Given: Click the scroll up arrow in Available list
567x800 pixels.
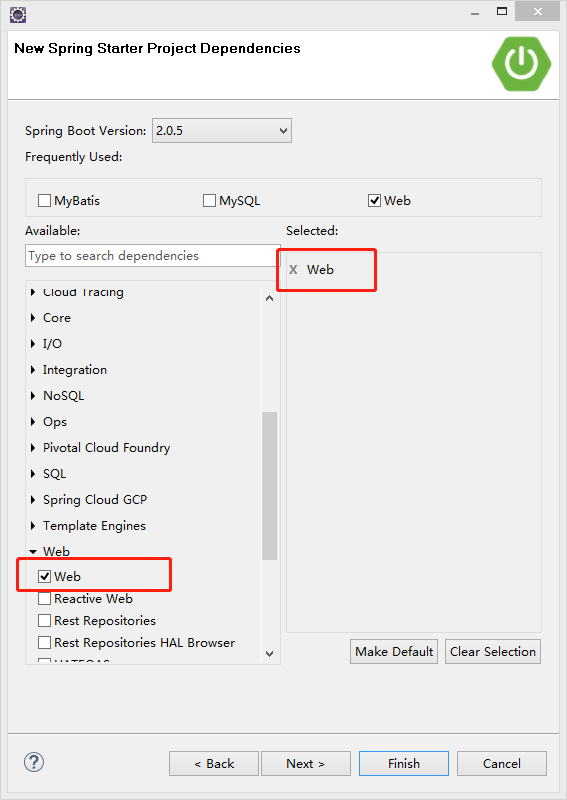Looking at the screenshot, I should [x=269, y=298].
